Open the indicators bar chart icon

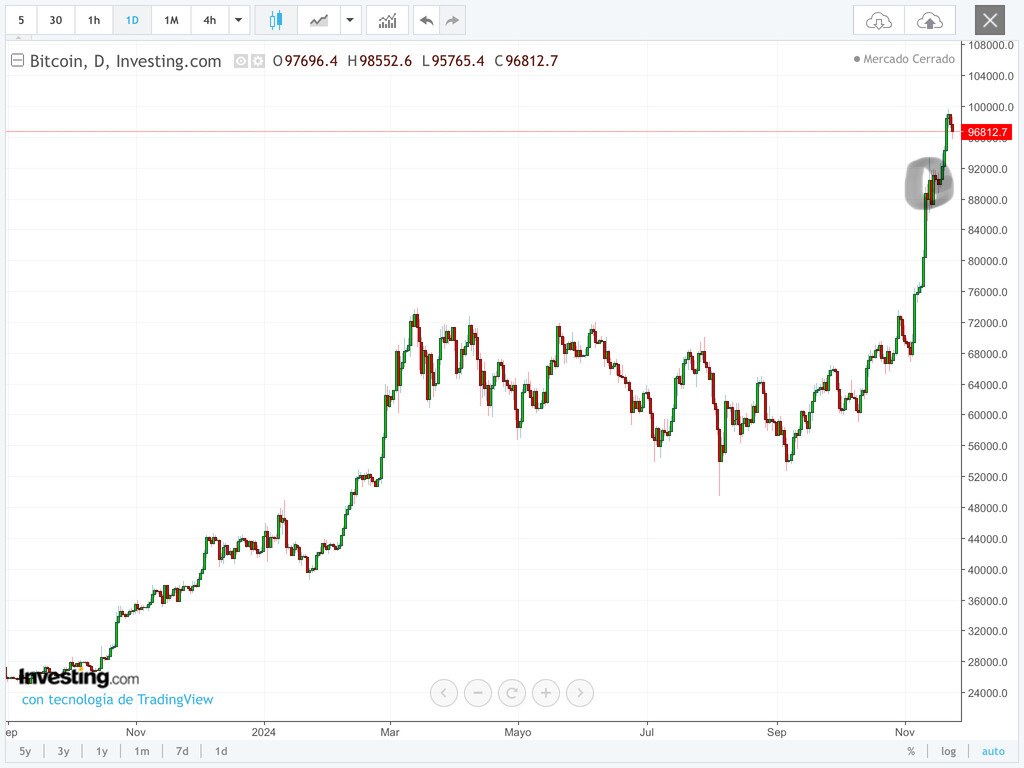387,20
